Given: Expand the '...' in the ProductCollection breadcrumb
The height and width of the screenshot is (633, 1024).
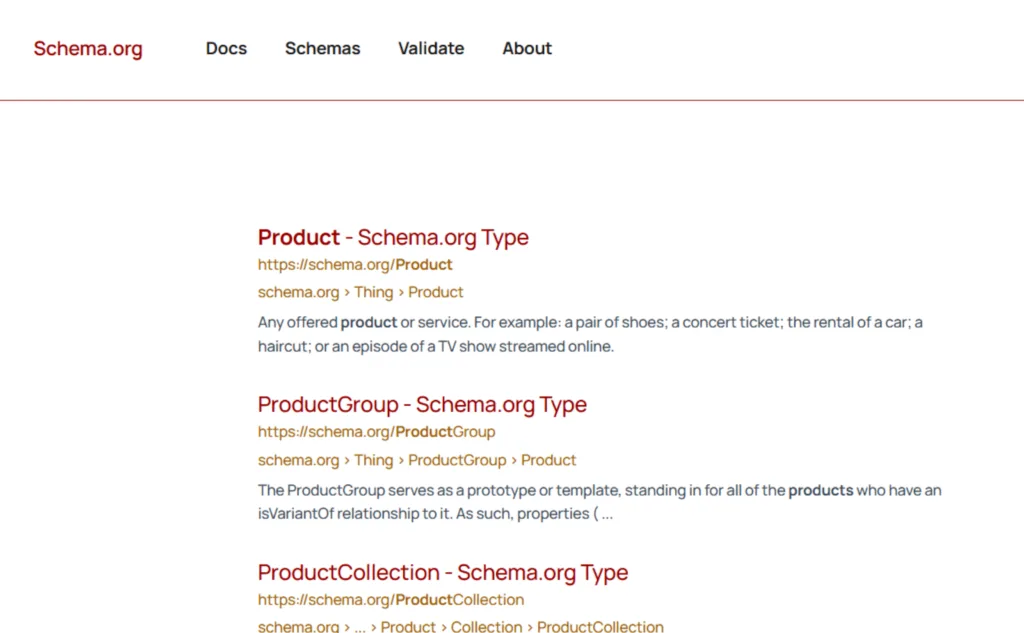Looking at the screenshot, I should 360,626.
